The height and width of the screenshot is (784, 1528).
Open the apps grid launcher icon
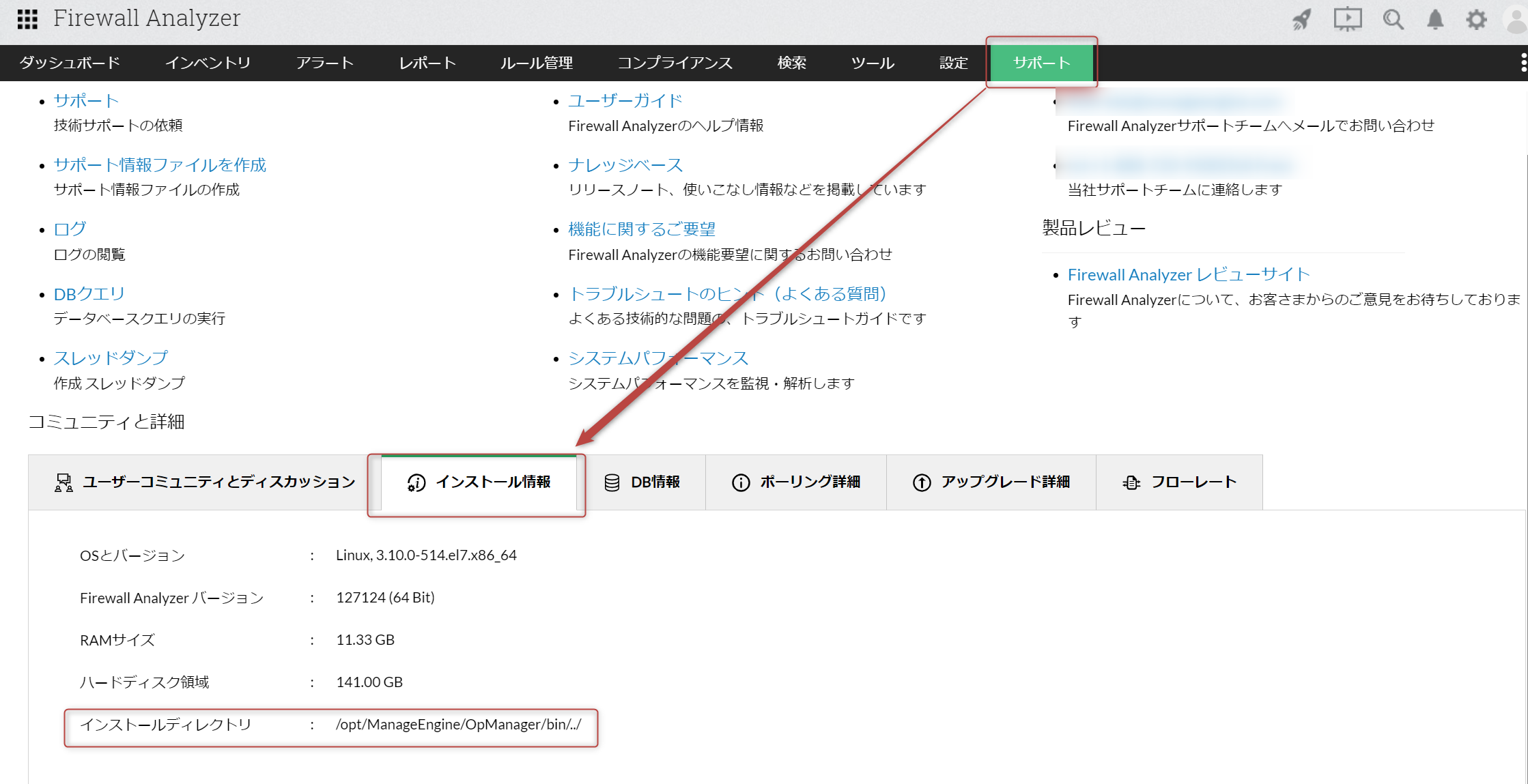[x=27, y=19]
